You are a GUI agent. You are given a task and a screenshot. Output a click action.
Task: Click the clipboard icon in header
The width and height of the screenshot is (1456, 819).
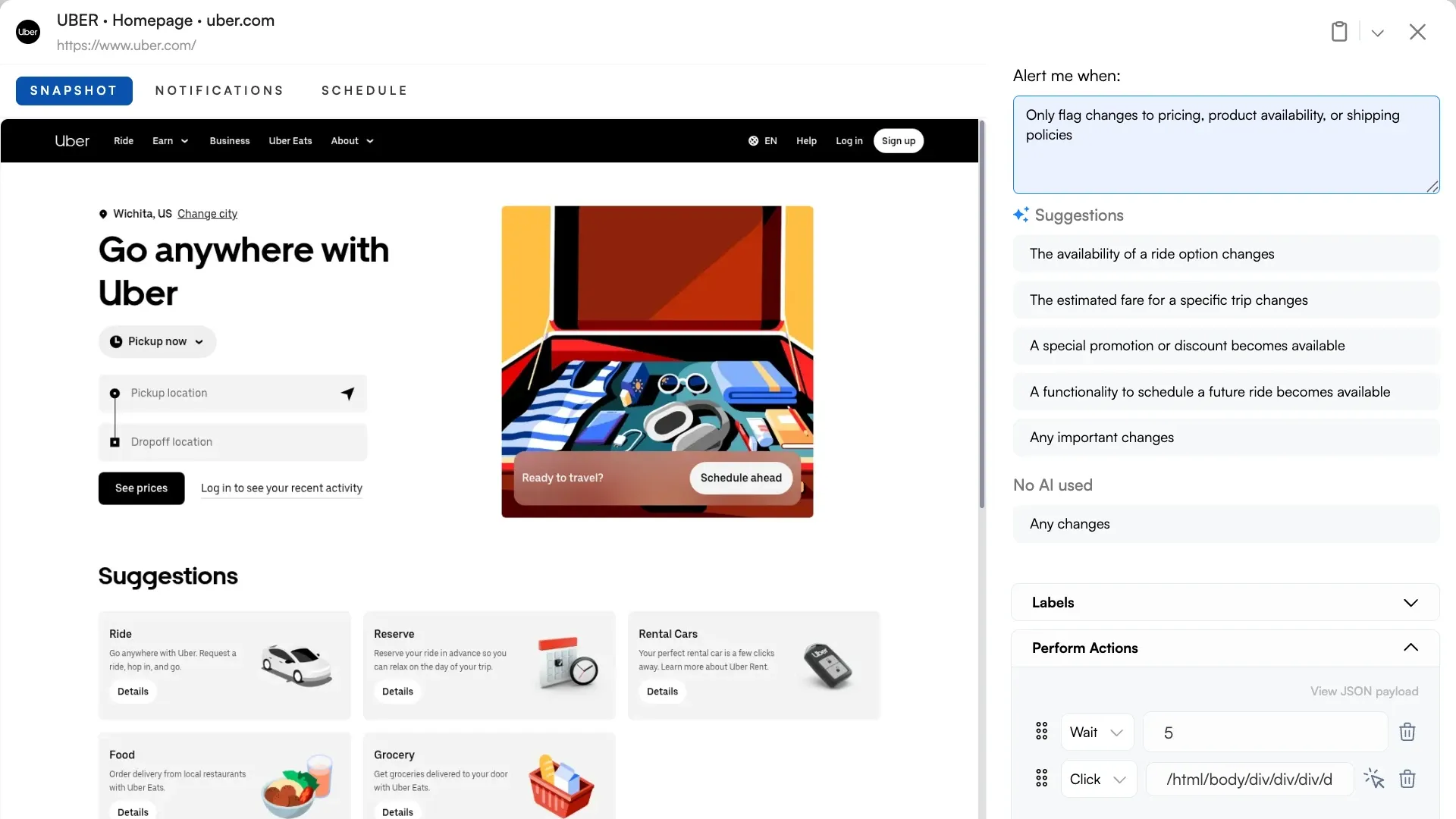coord(1339,32)
